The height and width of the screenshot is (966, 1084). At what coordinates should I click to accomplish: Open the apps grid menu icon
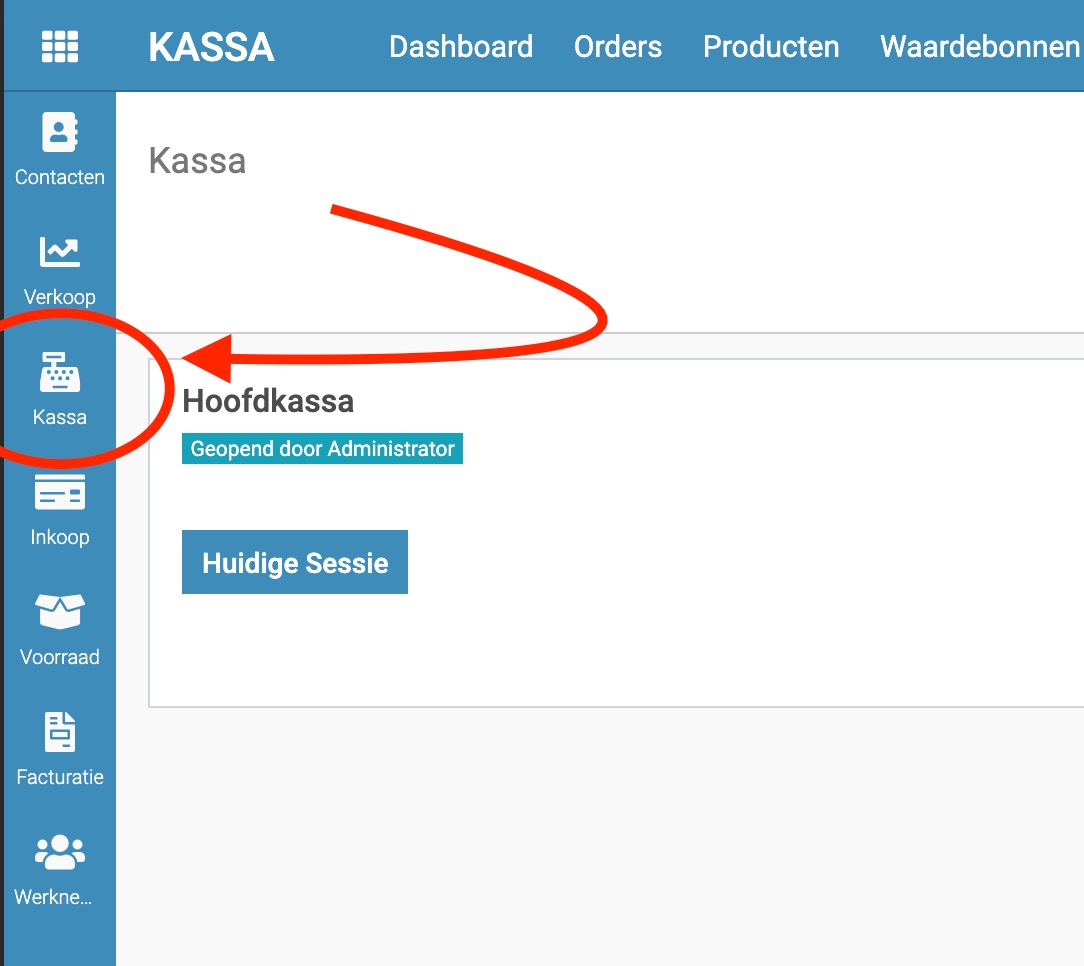59,47
